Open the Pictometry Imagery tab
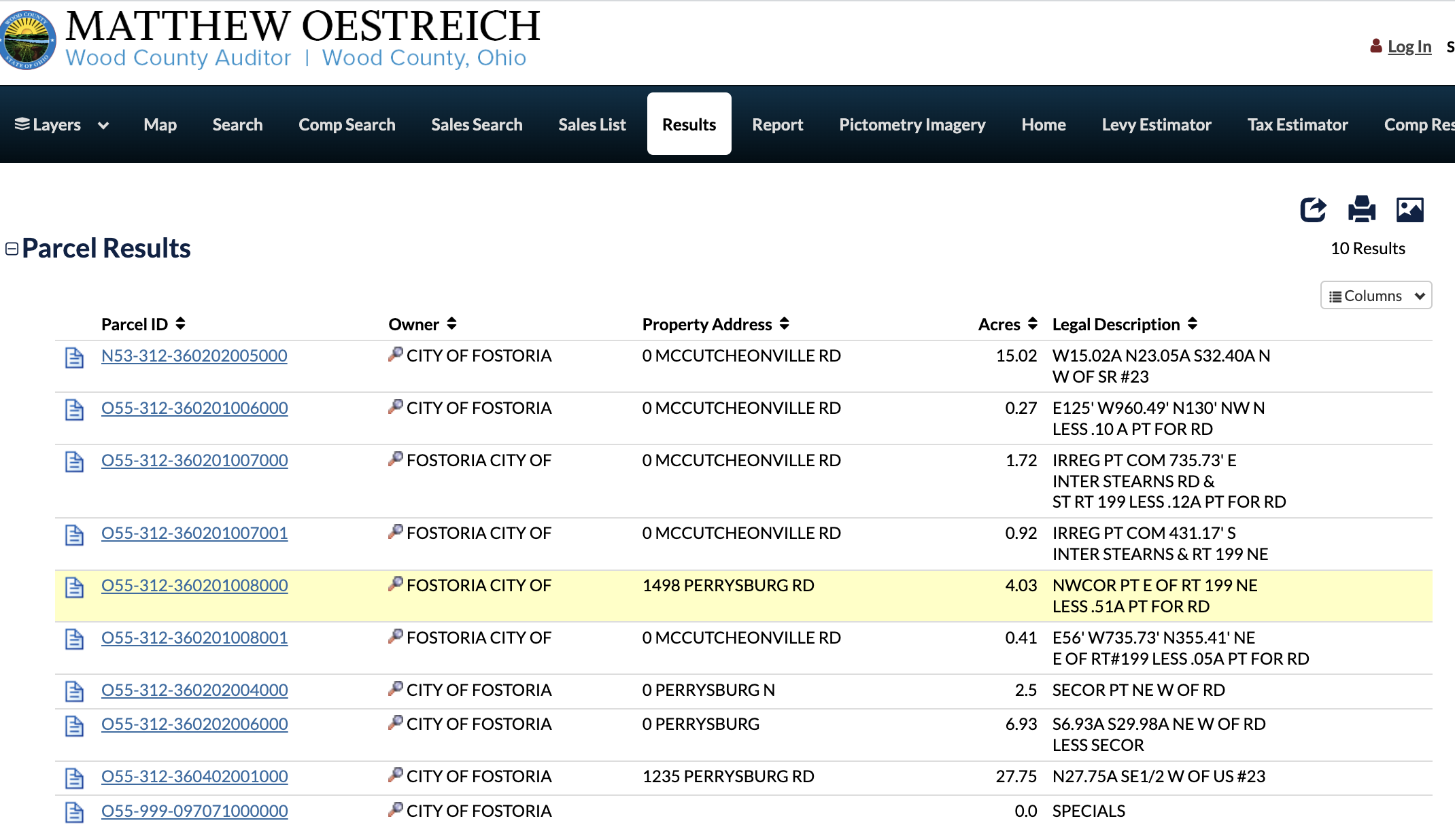 click(x=912, y=124)
